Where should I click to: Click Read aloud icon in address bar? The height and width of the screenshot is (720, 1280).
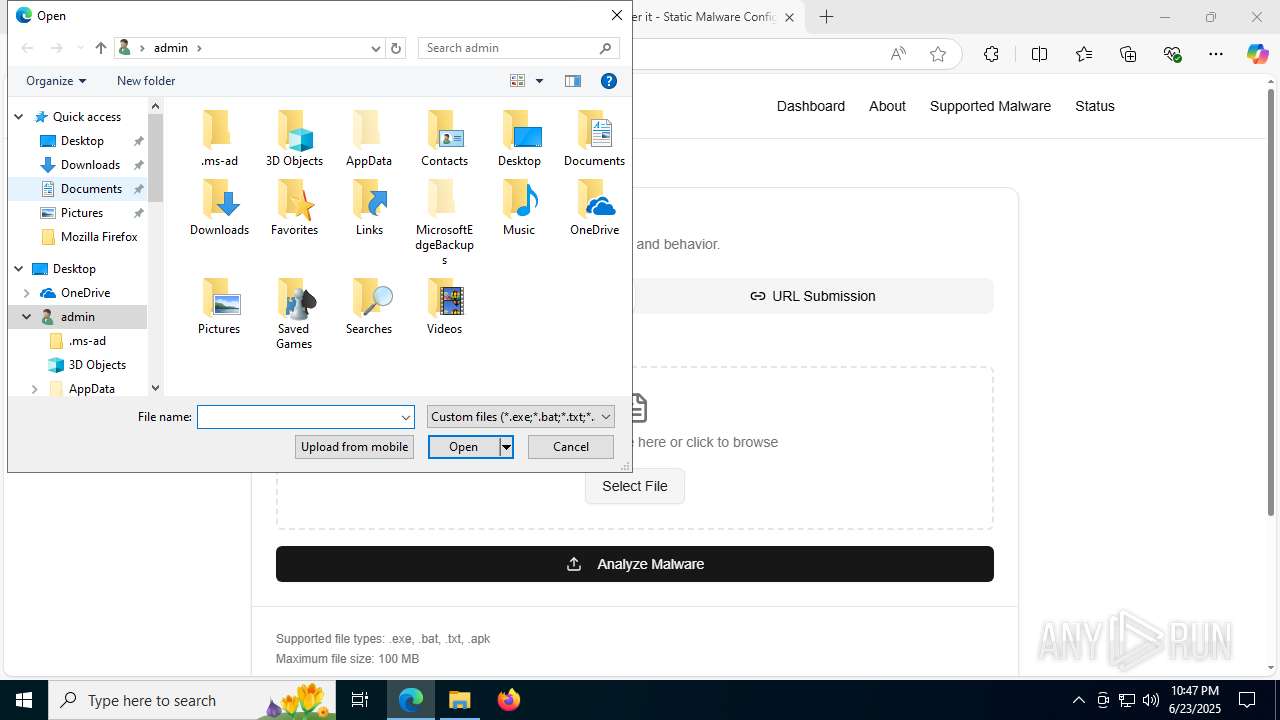pyautogui.click(x=898, y=54)
